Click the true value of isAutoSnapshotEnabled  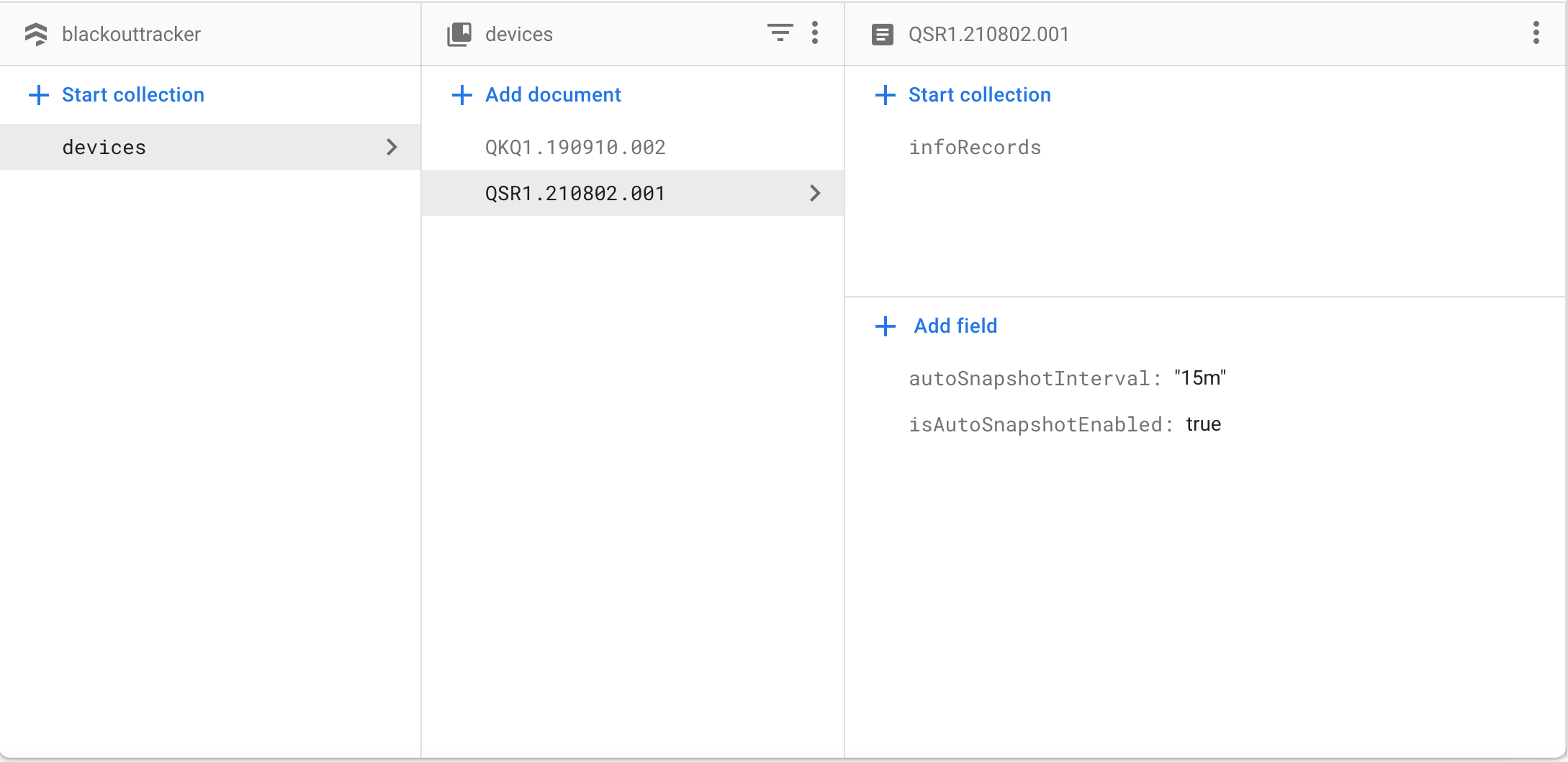pos(1203,424)
